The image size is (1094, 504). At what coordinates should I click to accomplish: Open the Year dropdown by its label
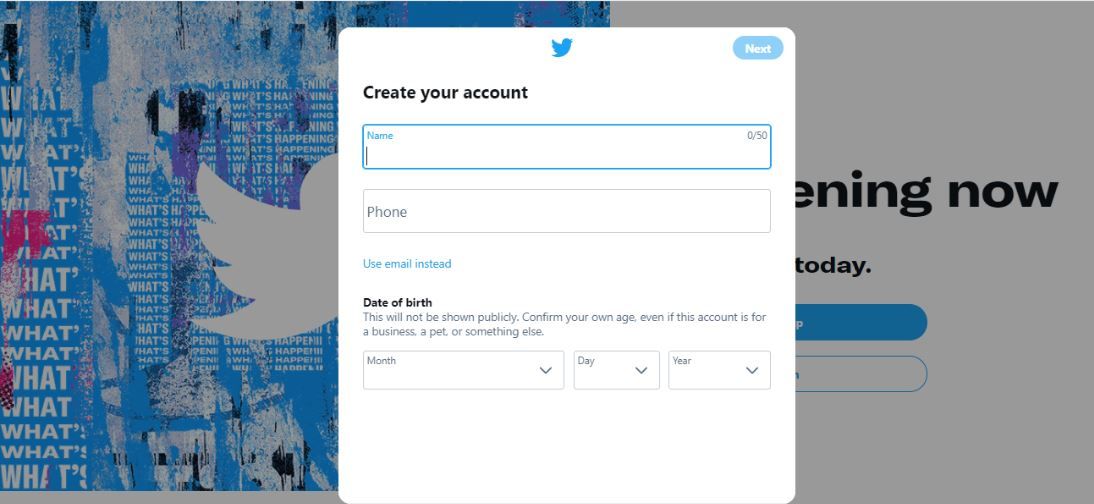682,361
